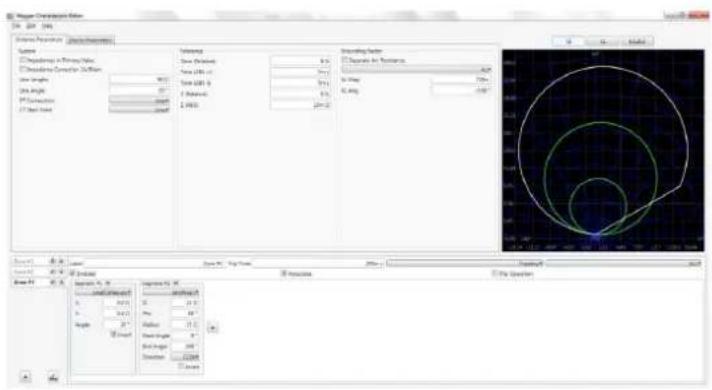Click the add element button beside arc panel

point(213,328)
